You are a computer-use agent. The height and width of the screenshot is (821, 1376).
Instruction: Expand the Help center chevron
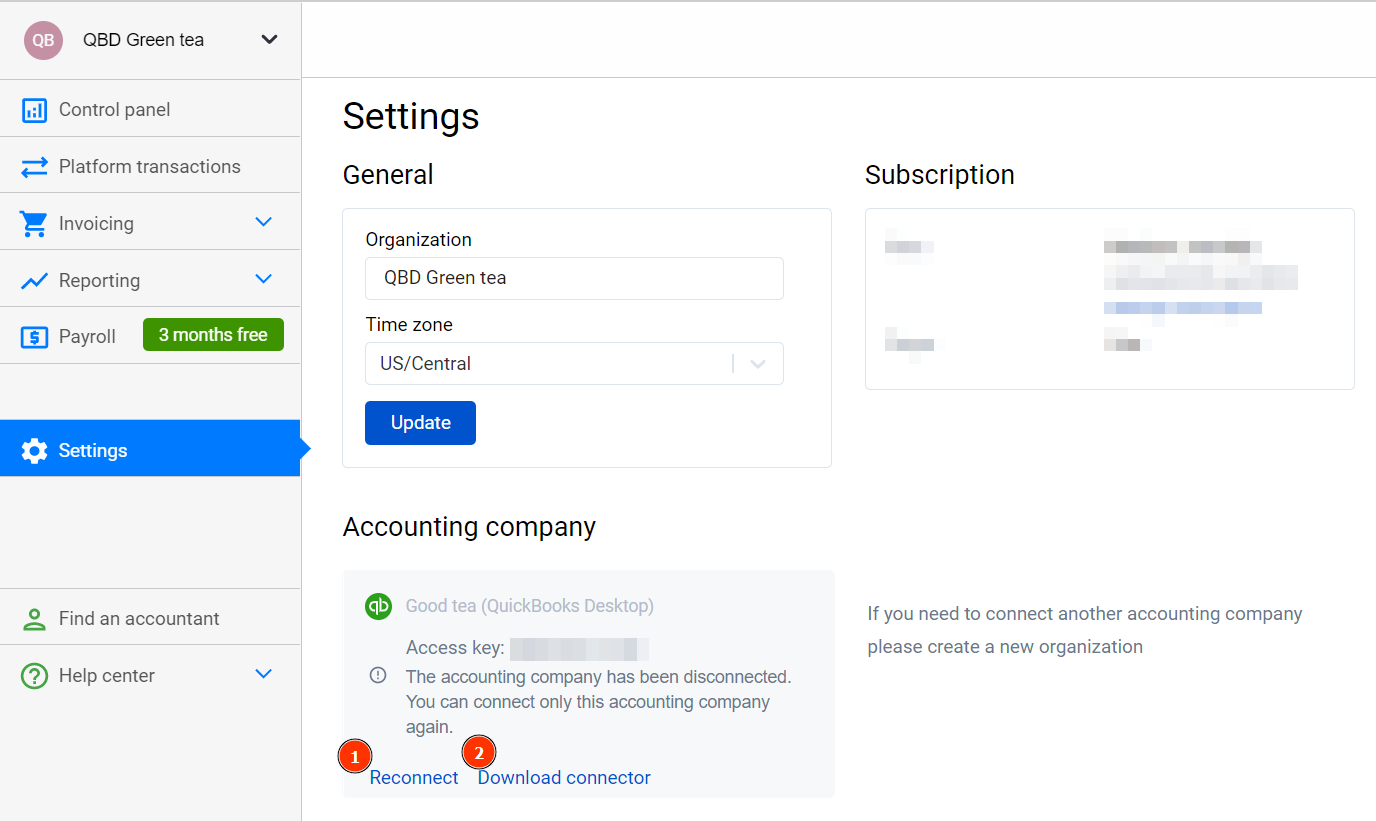click(264, 674)
